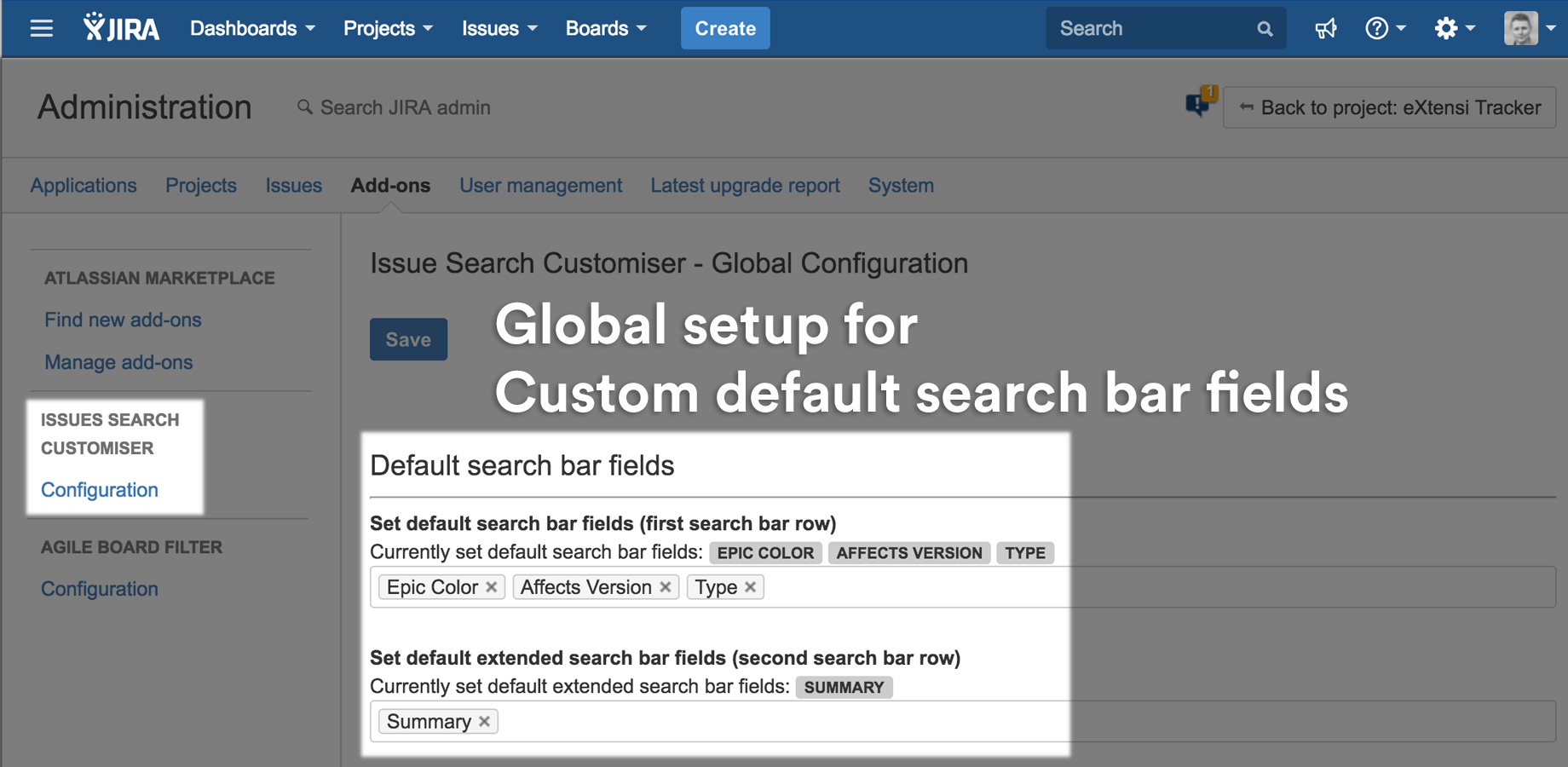Image resolution: width=1568 pixels, height=767 pixels.
Task: Switch to the Issues admin tab
Action: pyautogui.click(x=294, y=185)
